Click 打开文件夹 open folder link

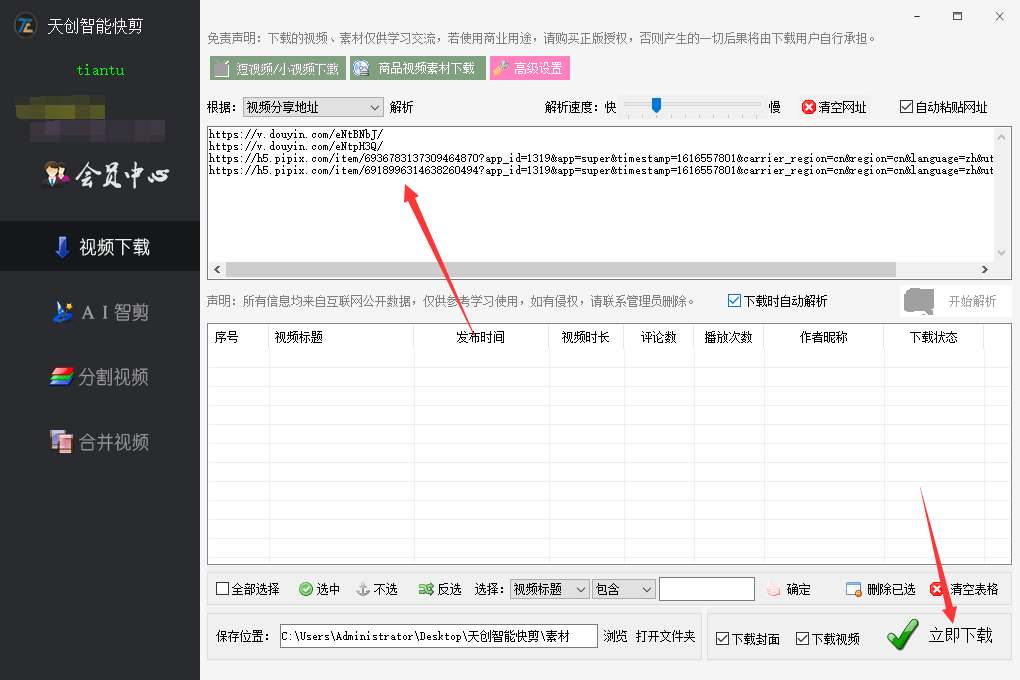point(665,636)
